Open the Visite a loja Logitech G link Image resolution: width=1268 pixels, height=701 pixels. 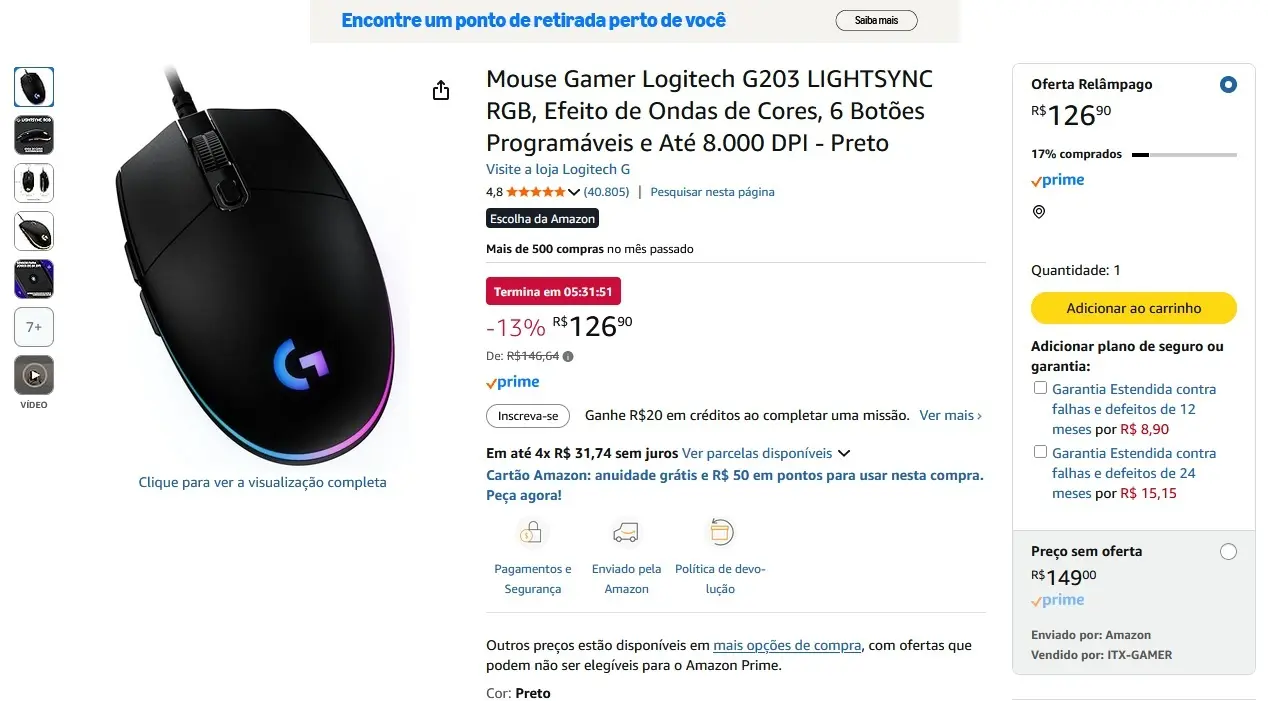[557, 169]
